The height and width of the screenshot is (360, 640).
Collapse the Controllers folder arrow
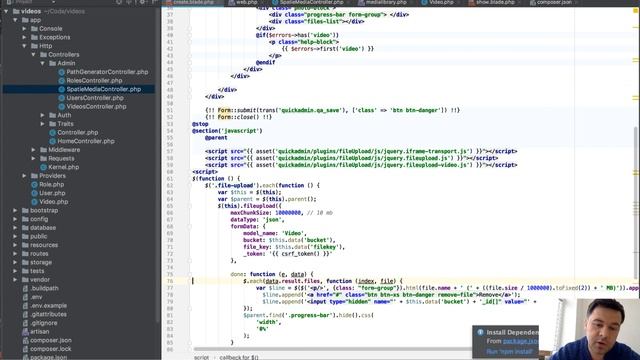pos(33,55)
